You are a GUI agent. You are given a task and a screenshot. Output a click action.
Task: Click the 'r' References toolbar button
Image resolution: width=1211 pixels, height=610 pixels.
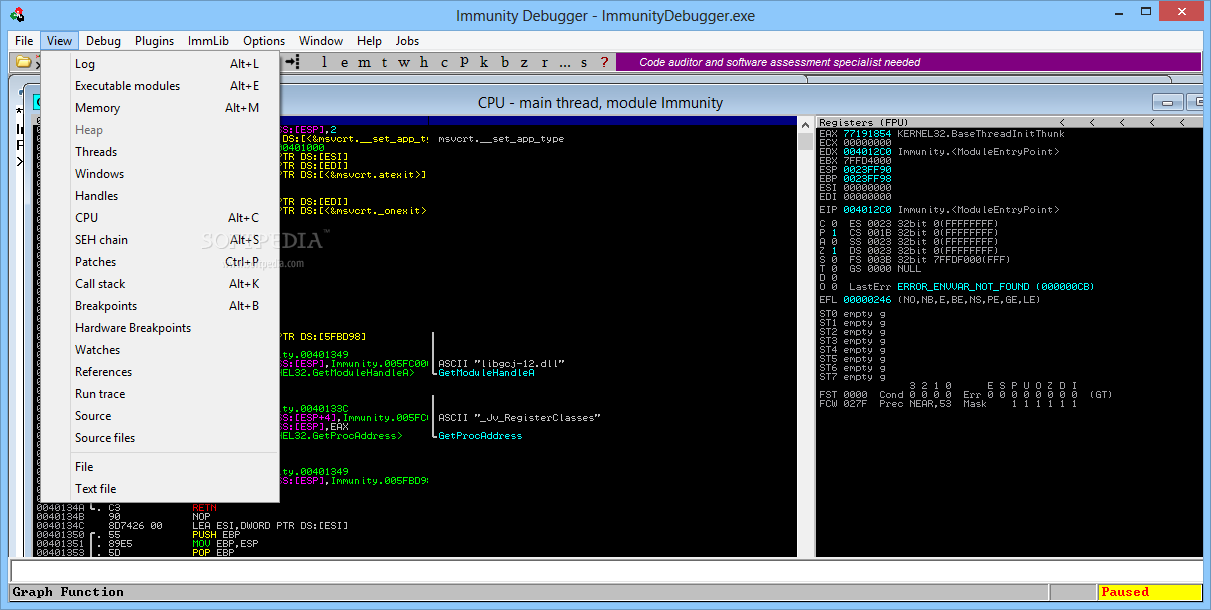(544, 62)
